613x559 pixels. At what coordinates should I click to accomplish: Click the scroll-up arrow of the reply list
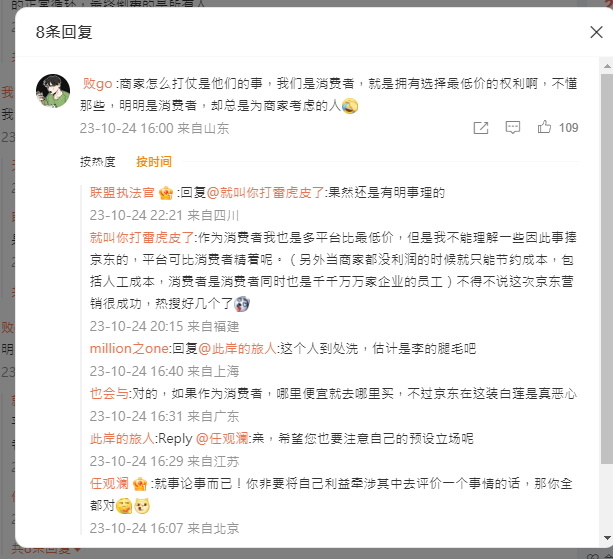click(x=607, y=66)
